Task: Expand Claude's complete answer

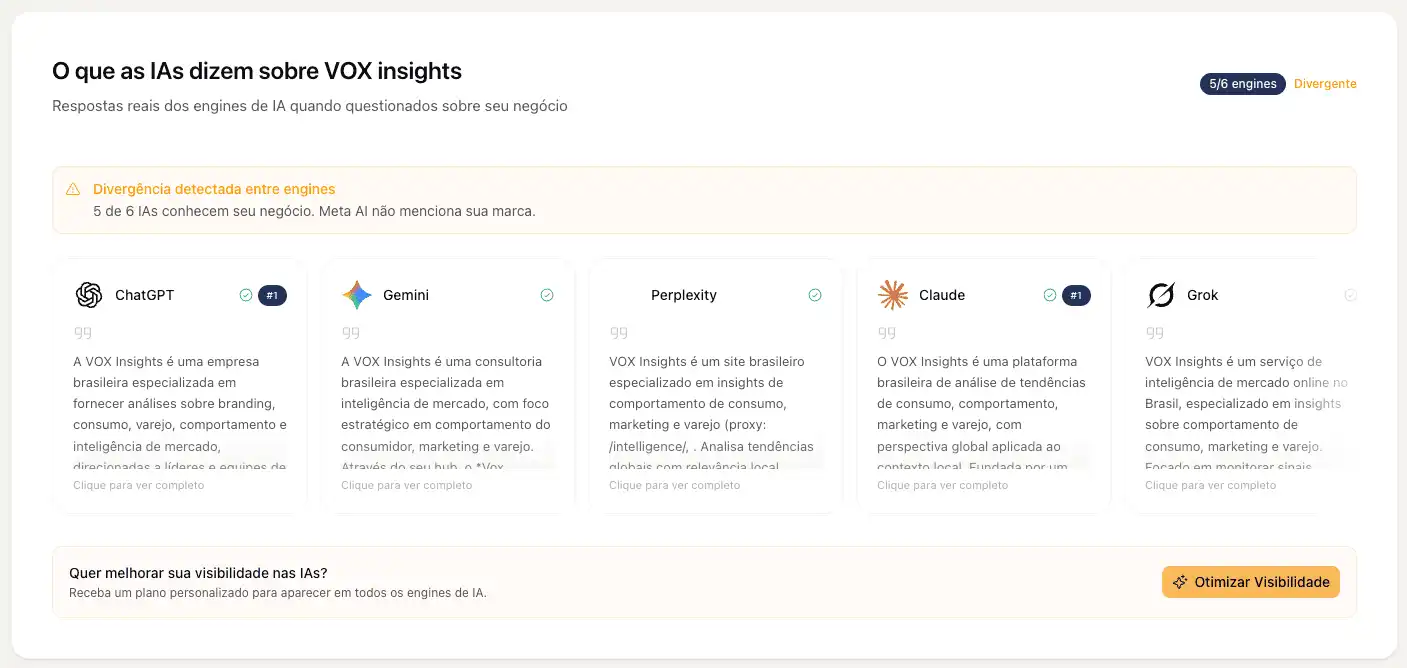Action: pos(941,485)
